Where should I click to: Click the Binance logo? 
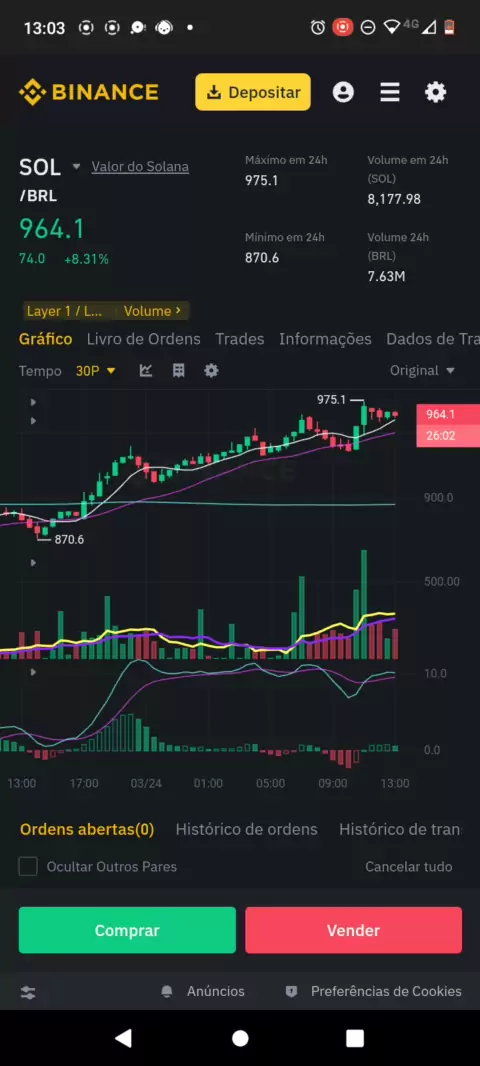88,92
